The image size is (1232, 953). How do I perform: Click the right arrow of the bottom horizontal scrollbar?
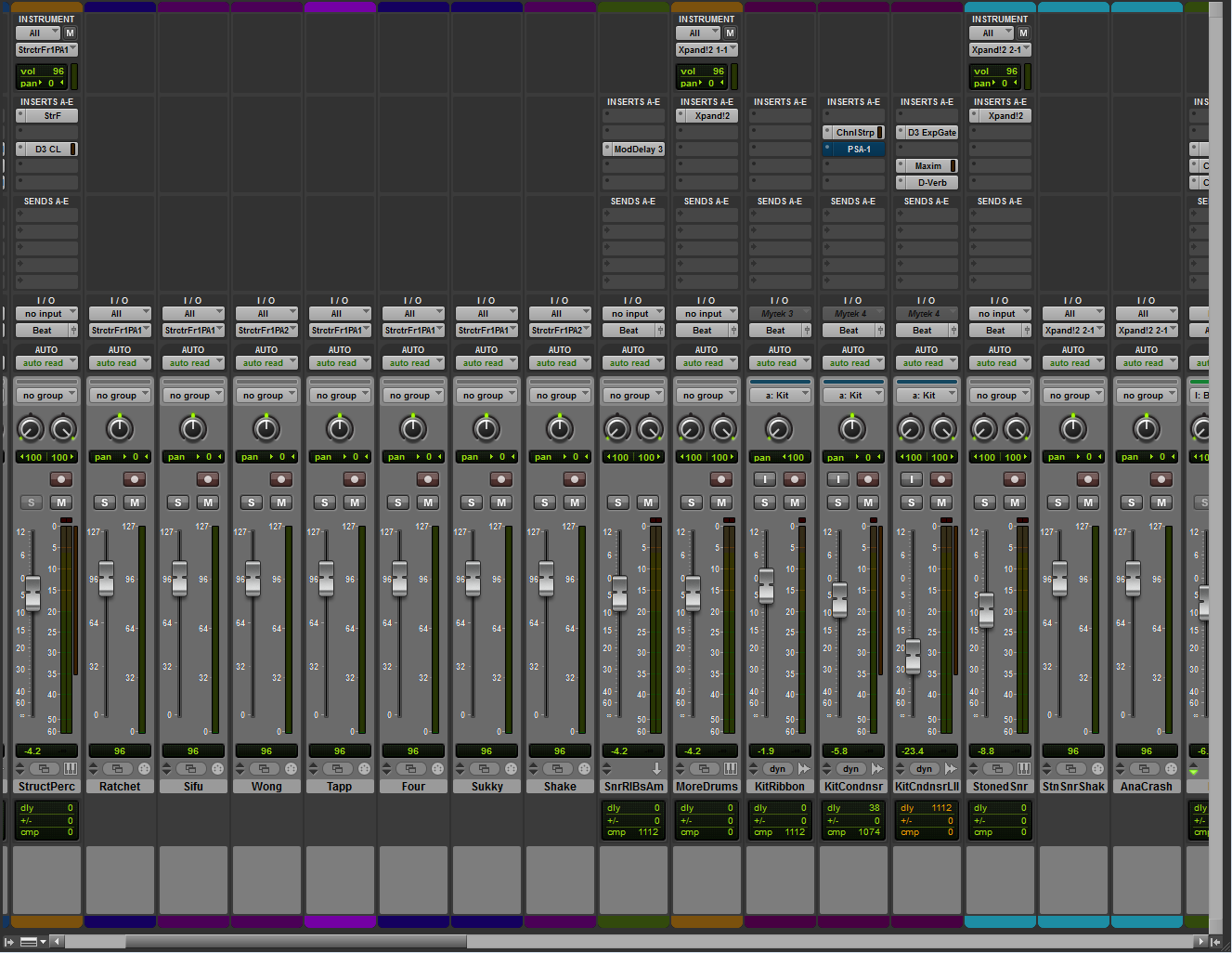1202,941
